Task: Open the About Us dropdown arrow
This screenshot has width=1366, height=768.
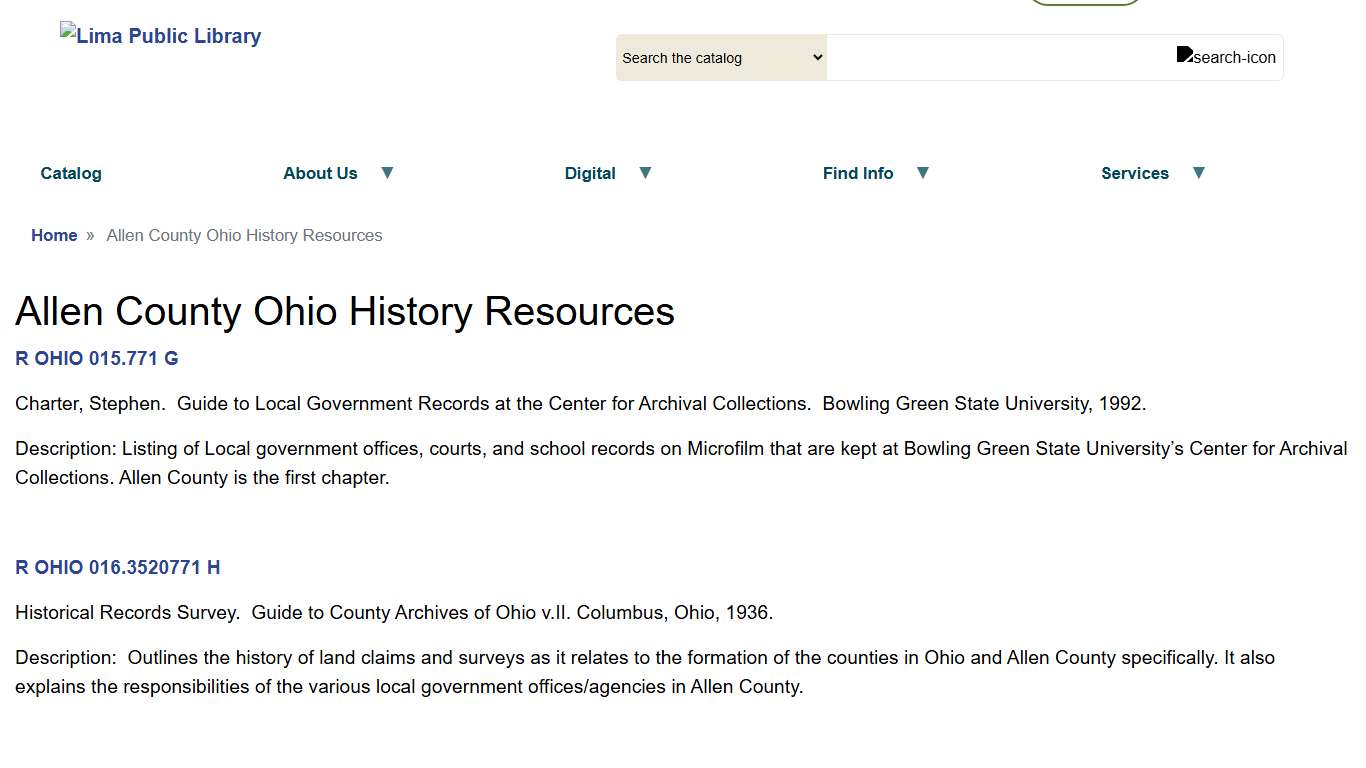Action: coord(388,172)
